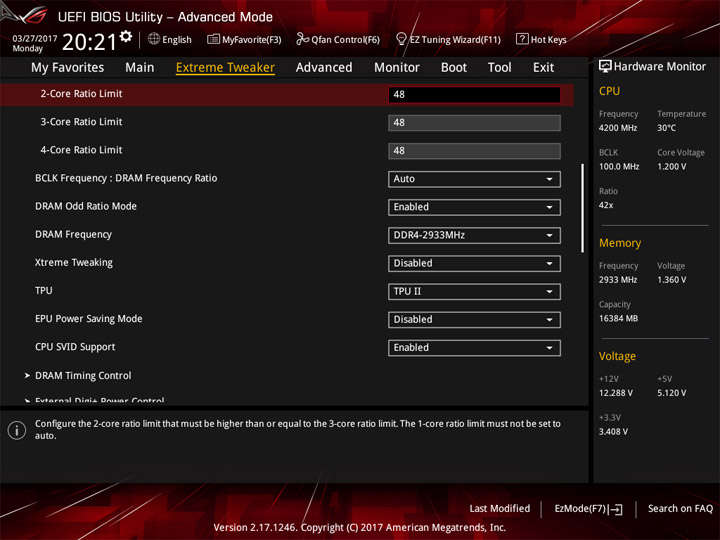Screen dimensions: 720x540
Task: Click BCLK 100.0 MHz value
Action: click(619, 166)
